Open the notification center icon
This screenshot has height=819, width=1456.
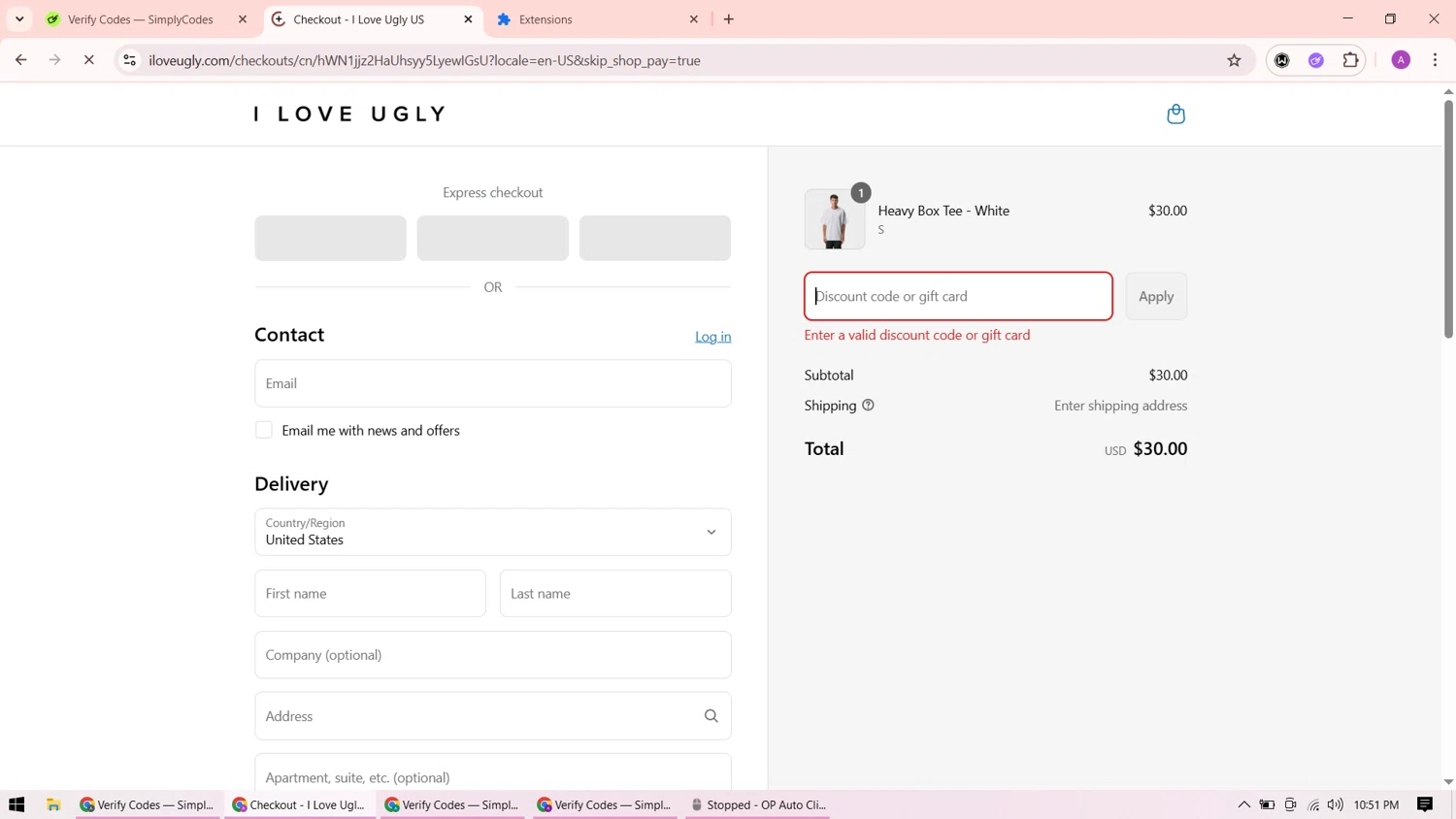(1425, 804)
